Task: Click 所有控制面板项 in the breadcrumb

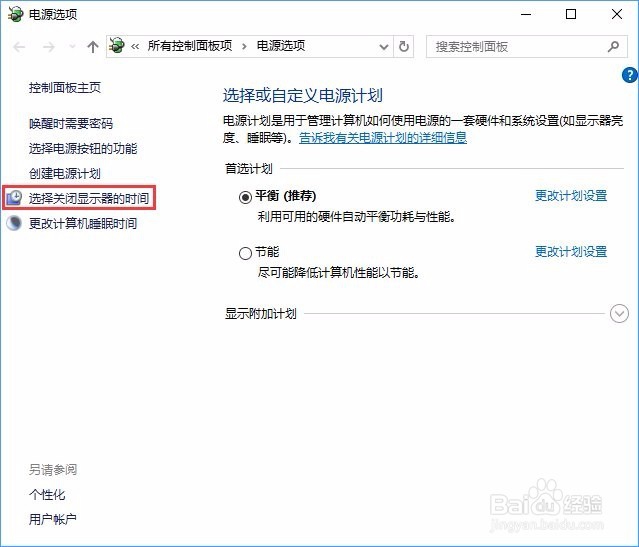Action: (x=190, y=46)
